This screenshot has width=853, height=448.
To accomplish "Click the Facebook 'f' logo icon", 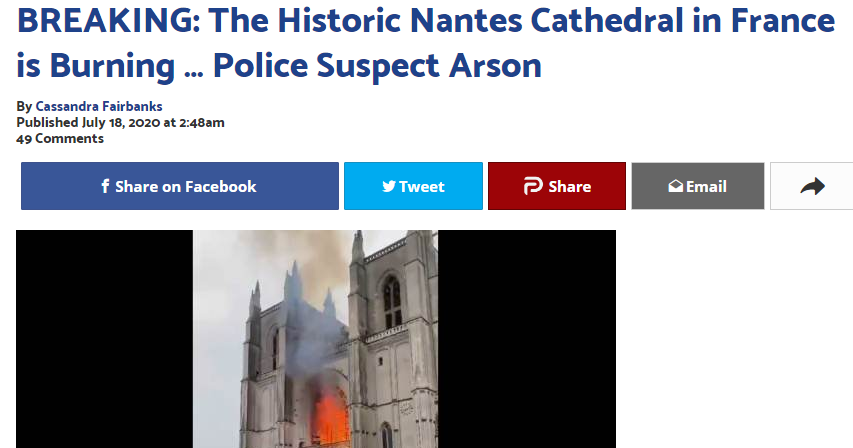I will click(x=106, y=186).
